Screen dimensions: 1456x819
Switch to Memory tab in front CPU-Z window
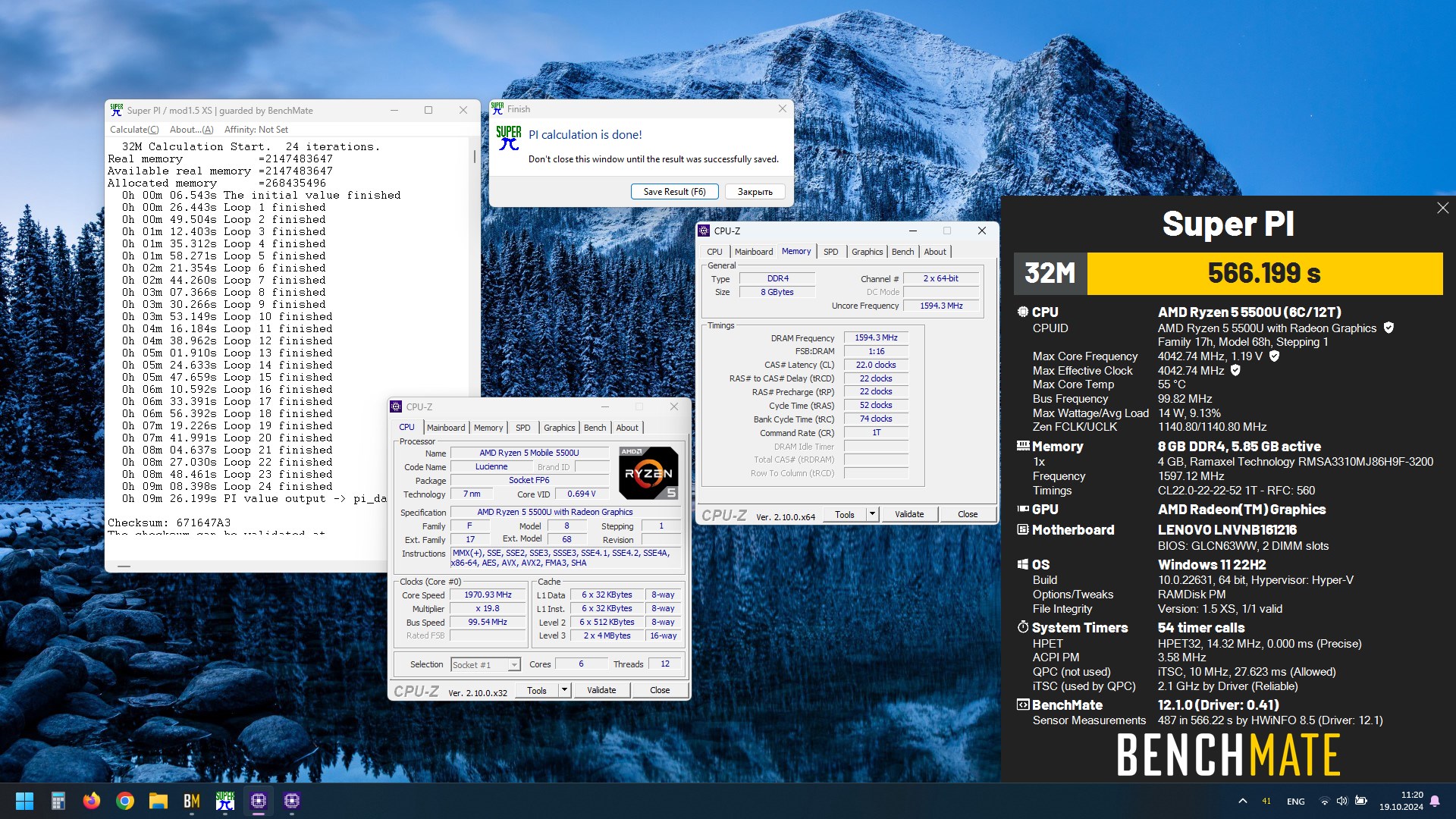(x=488, y=428)
